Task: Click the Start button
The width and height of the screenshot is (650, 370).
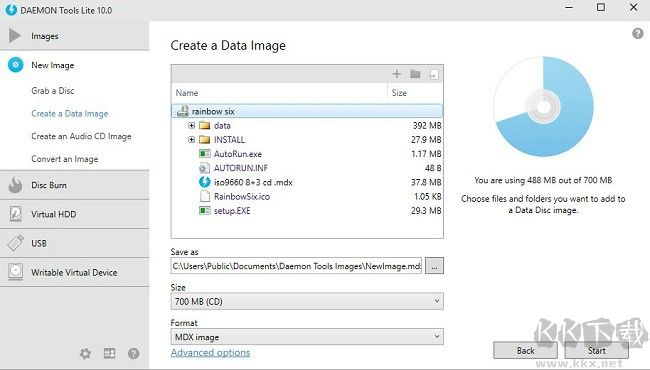Action: coord(597,351)
